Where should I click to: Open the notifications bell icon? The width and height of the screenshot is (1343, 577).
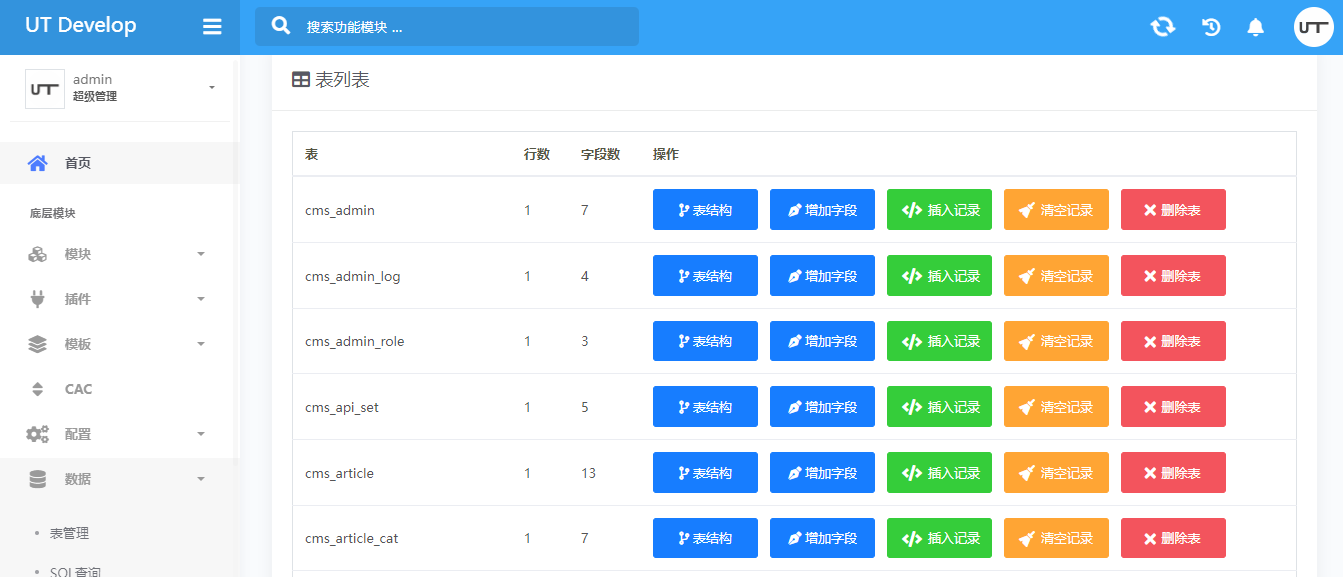pyautogui.click(x=1255, y=27)
